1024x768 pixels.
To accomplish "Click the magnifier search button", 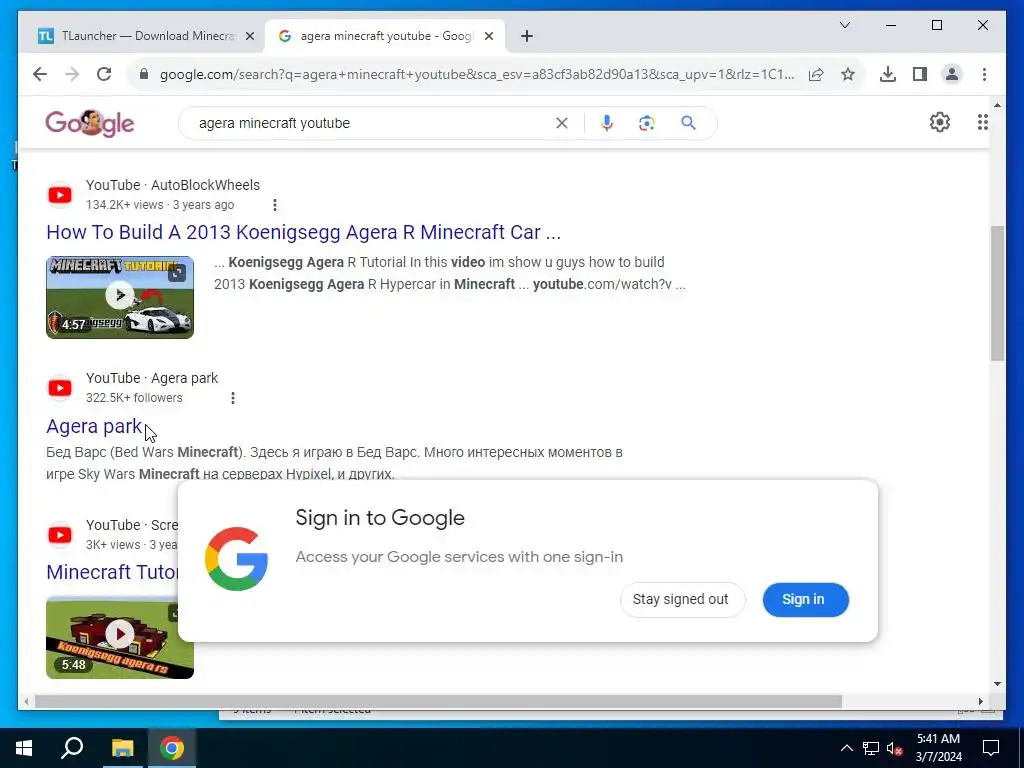I will tap(688, 122).
